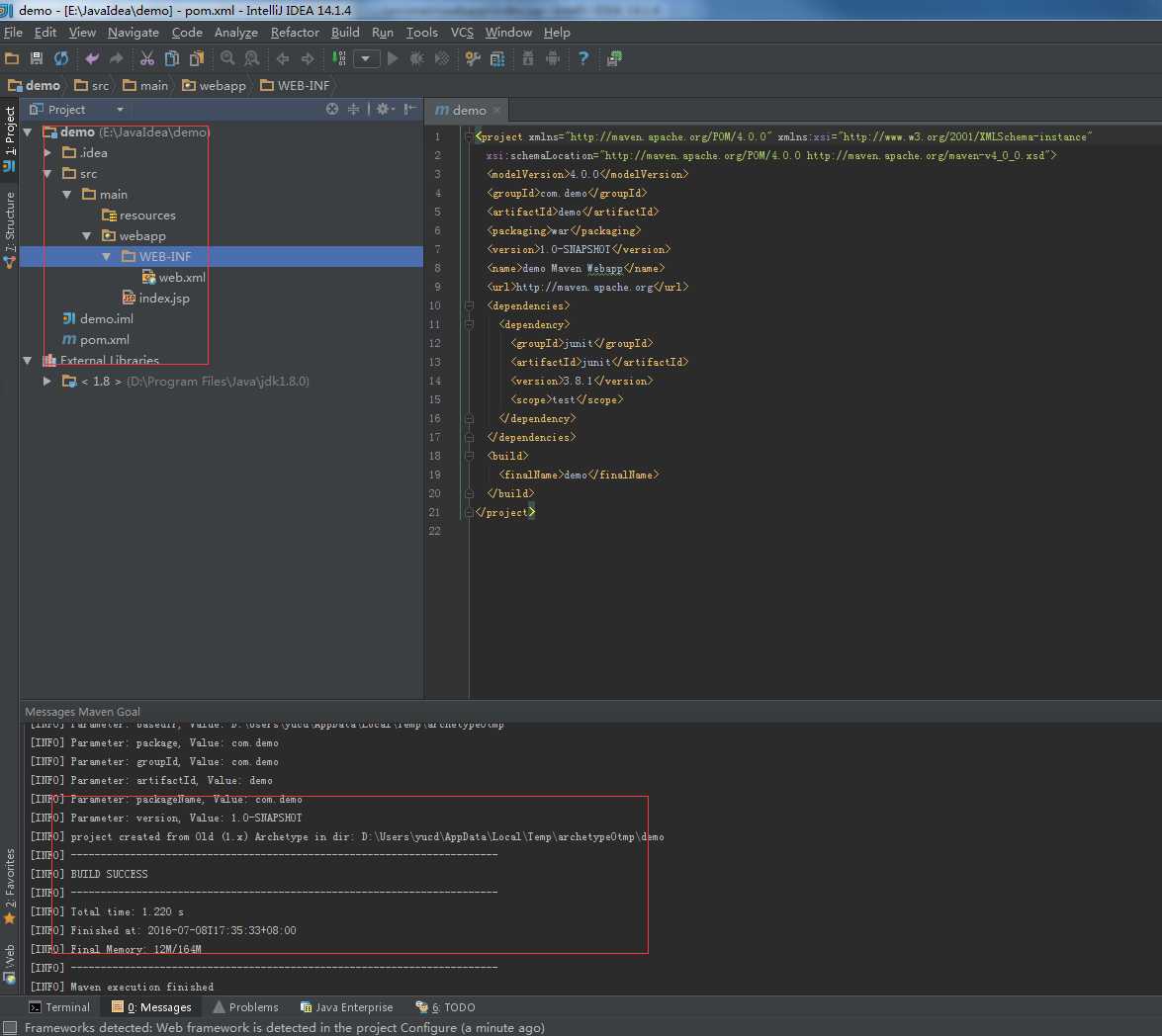
Task: Open the run configuration dropdown
Action: pos(366,58)
